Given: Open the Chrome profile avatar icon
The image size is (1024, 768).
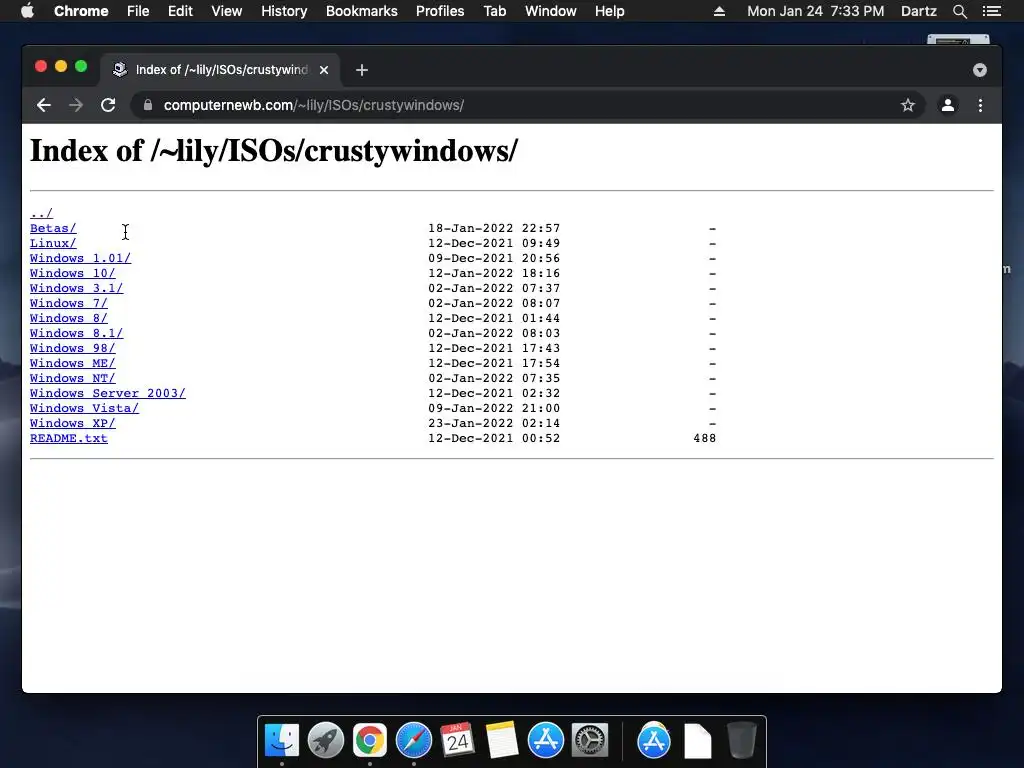Looking at the screenshot, I should pyautogui.click(x=948, y=105).
